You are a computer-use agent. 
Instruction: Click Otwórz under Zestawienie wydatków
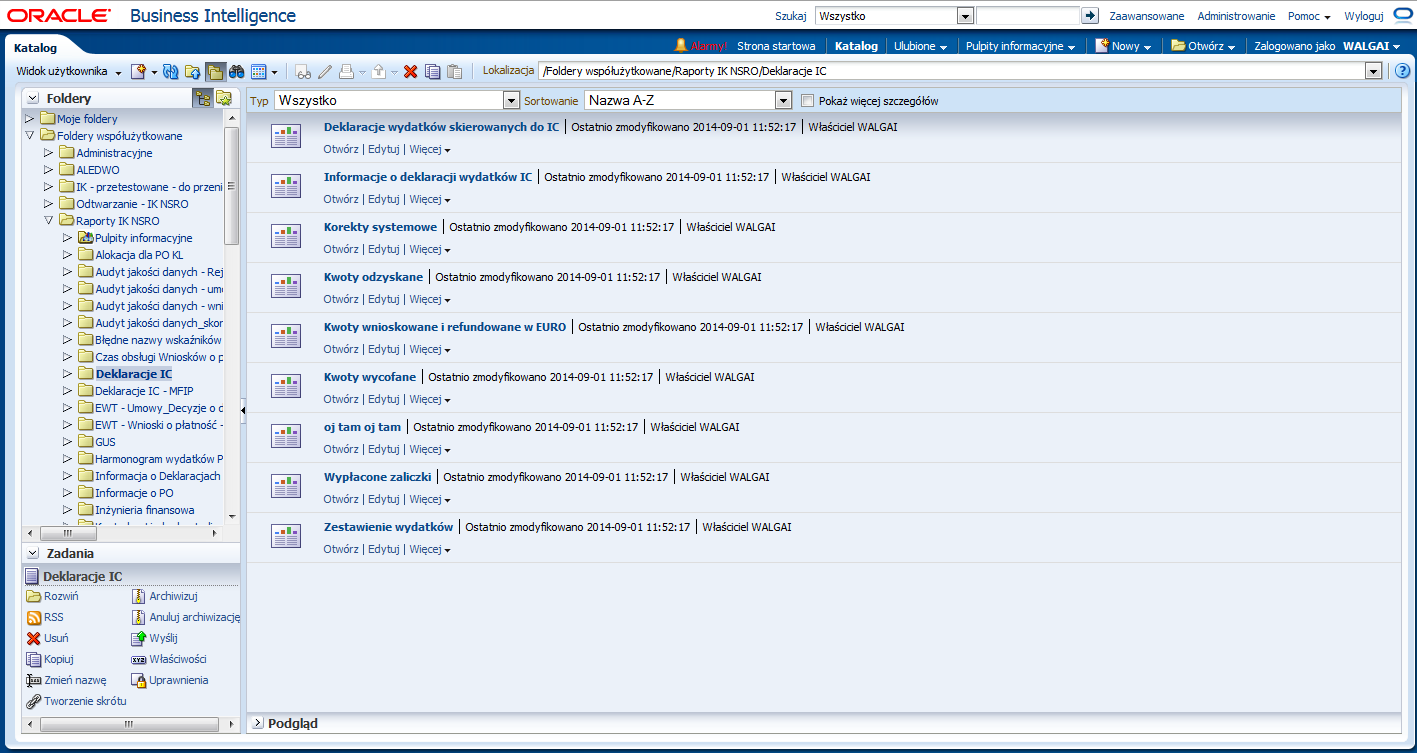341,549
